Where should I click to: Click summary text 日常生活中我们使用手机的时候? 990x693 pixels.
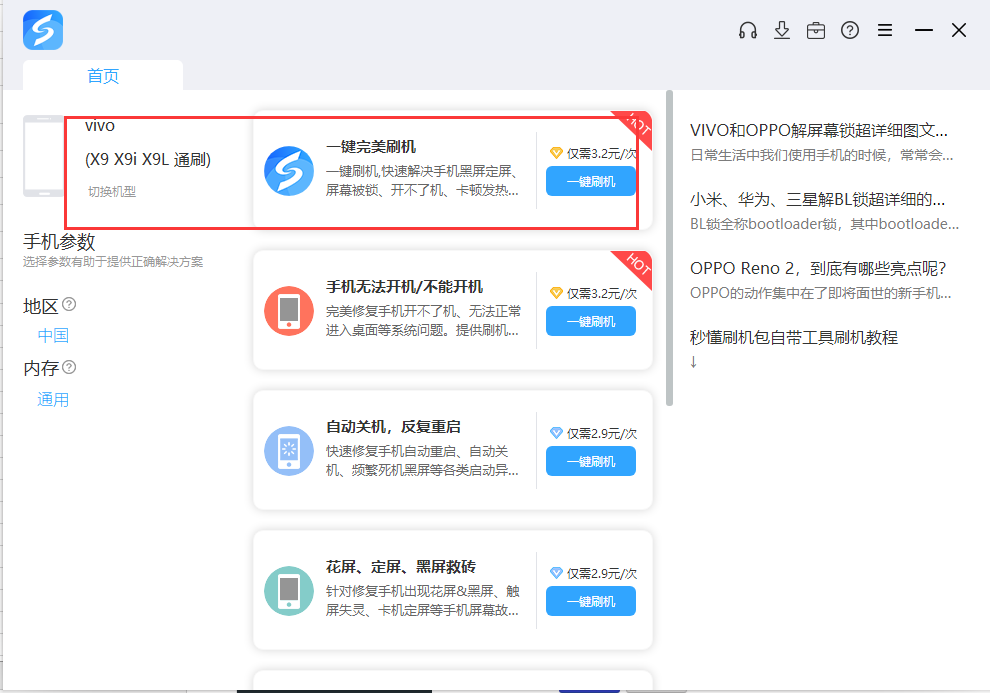point(821,155)
